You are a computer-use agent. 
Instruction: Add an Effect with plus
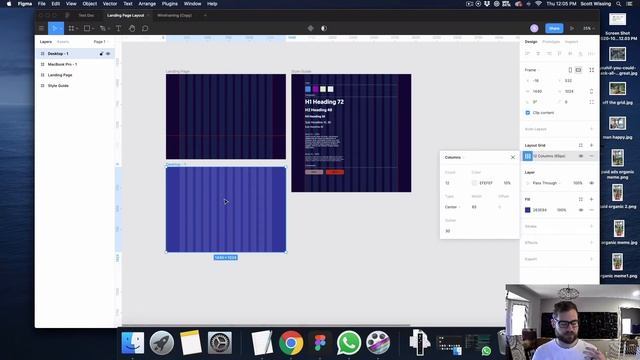coord(591,242)
